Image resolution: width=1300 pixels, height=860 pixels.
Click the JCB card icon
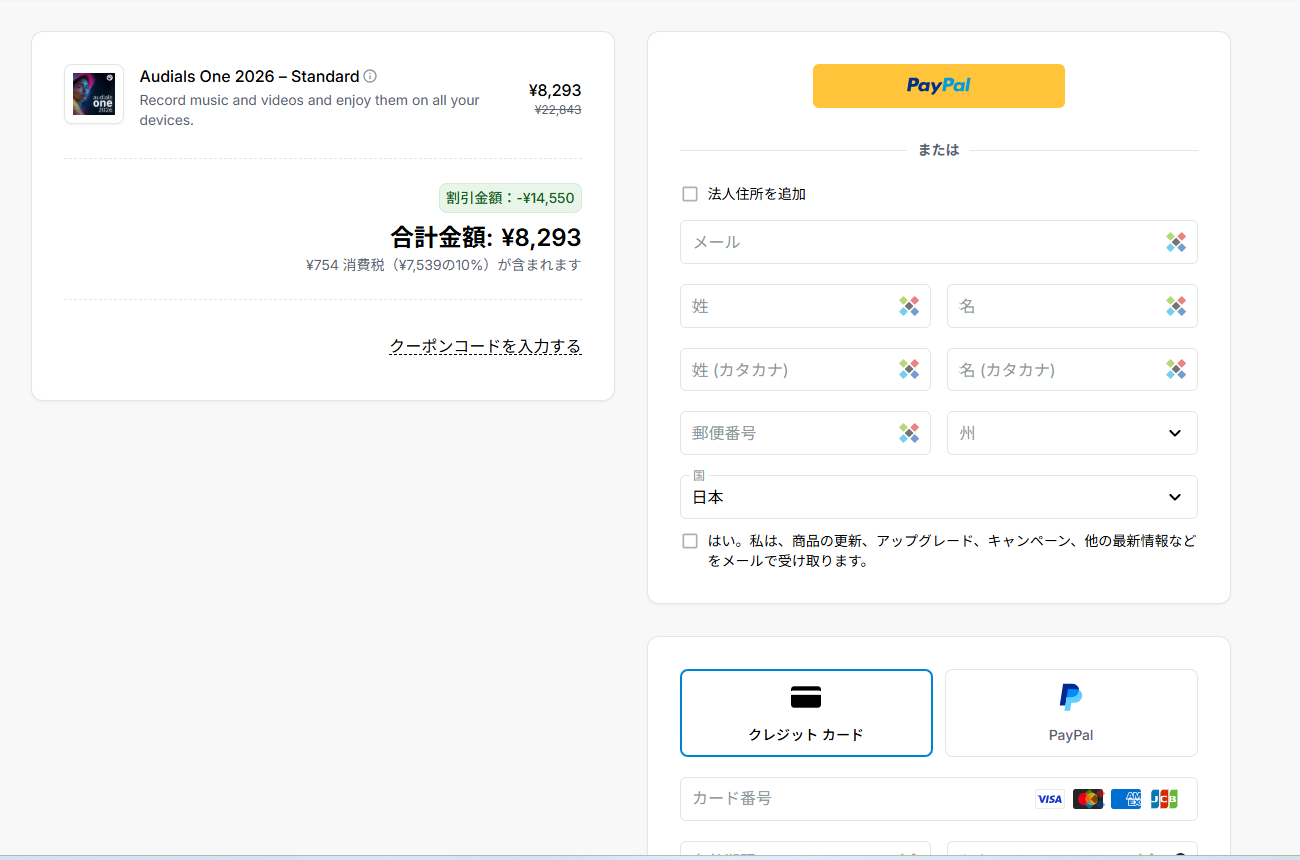pos(1164,799)
